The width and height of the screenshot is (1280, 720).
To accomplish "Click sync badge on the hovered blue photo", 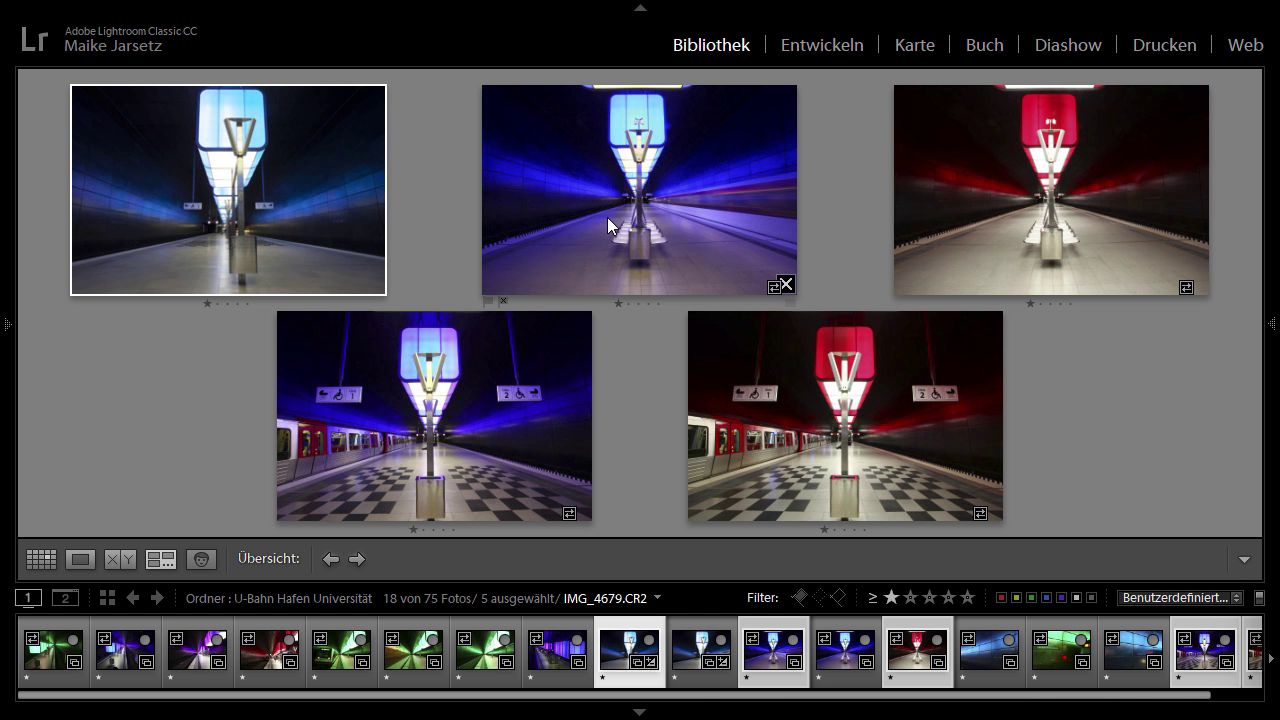I will coord(773,288).
